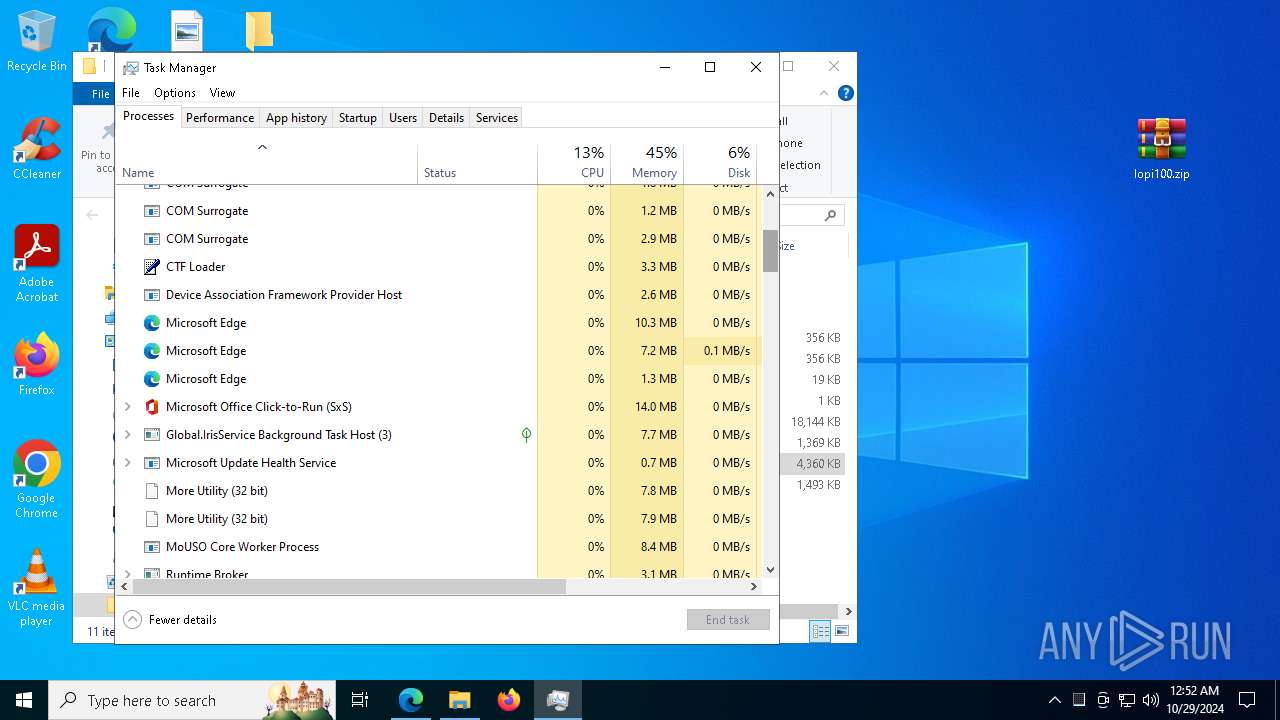Screen dimensions: 1280x720
Task: Click the CTF Loader process icon
Action: 152,267
